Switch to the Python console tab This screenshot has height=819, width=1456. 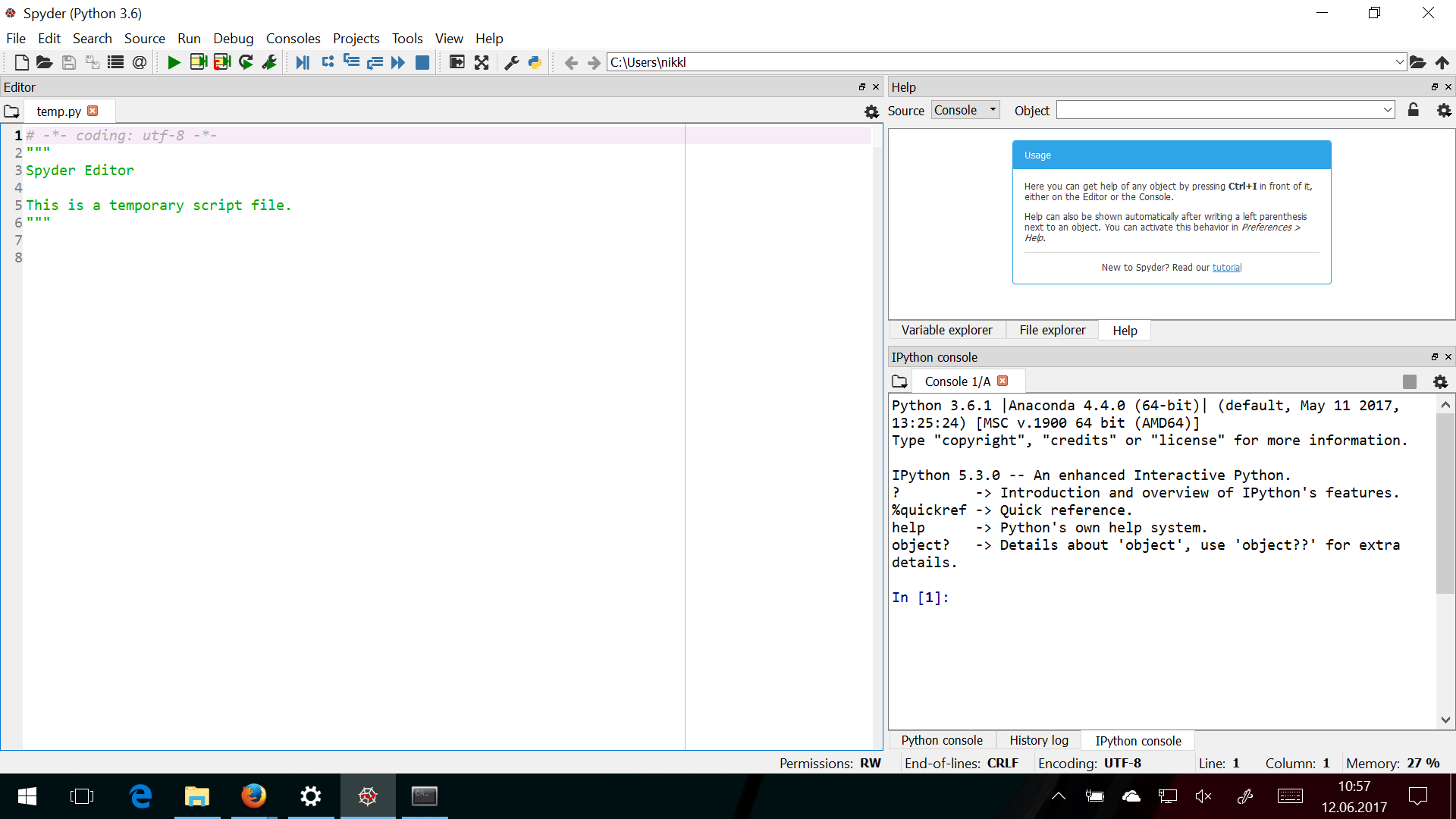pos(942,741)
